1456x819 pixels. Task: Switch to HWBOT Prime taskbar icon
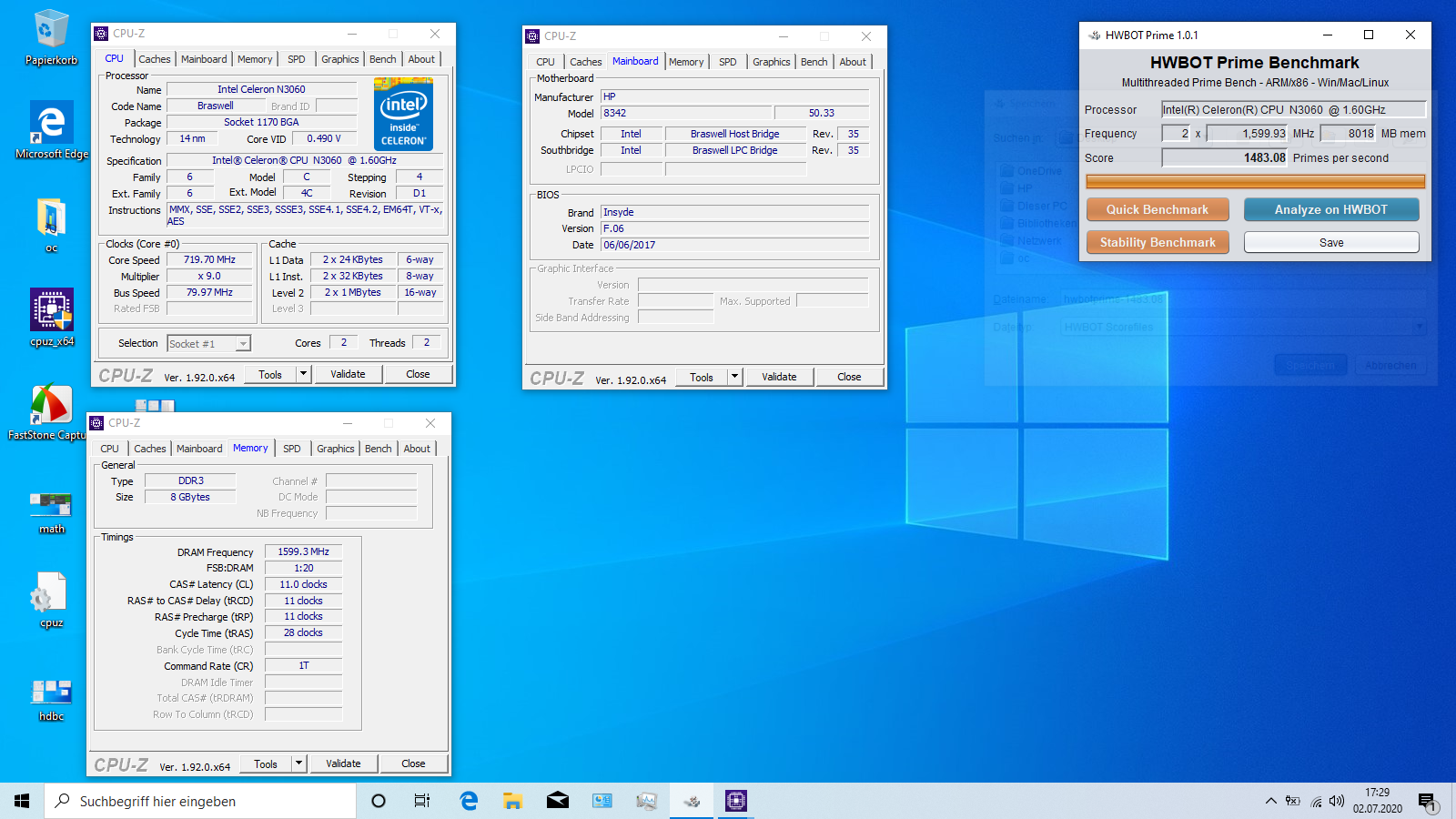click(692, 801)
